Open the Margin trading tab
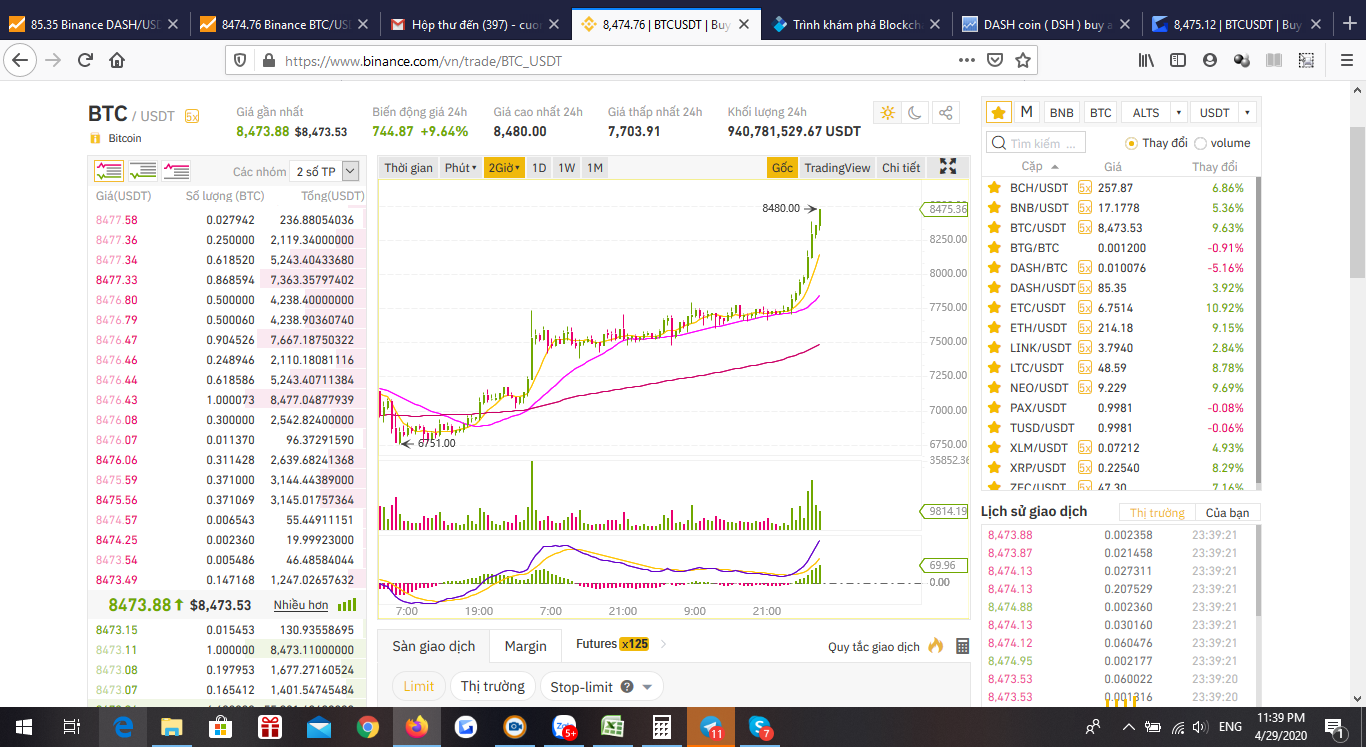Image resolution: width=1366 pixels, height=747 pixels. (x=526, y=646)
